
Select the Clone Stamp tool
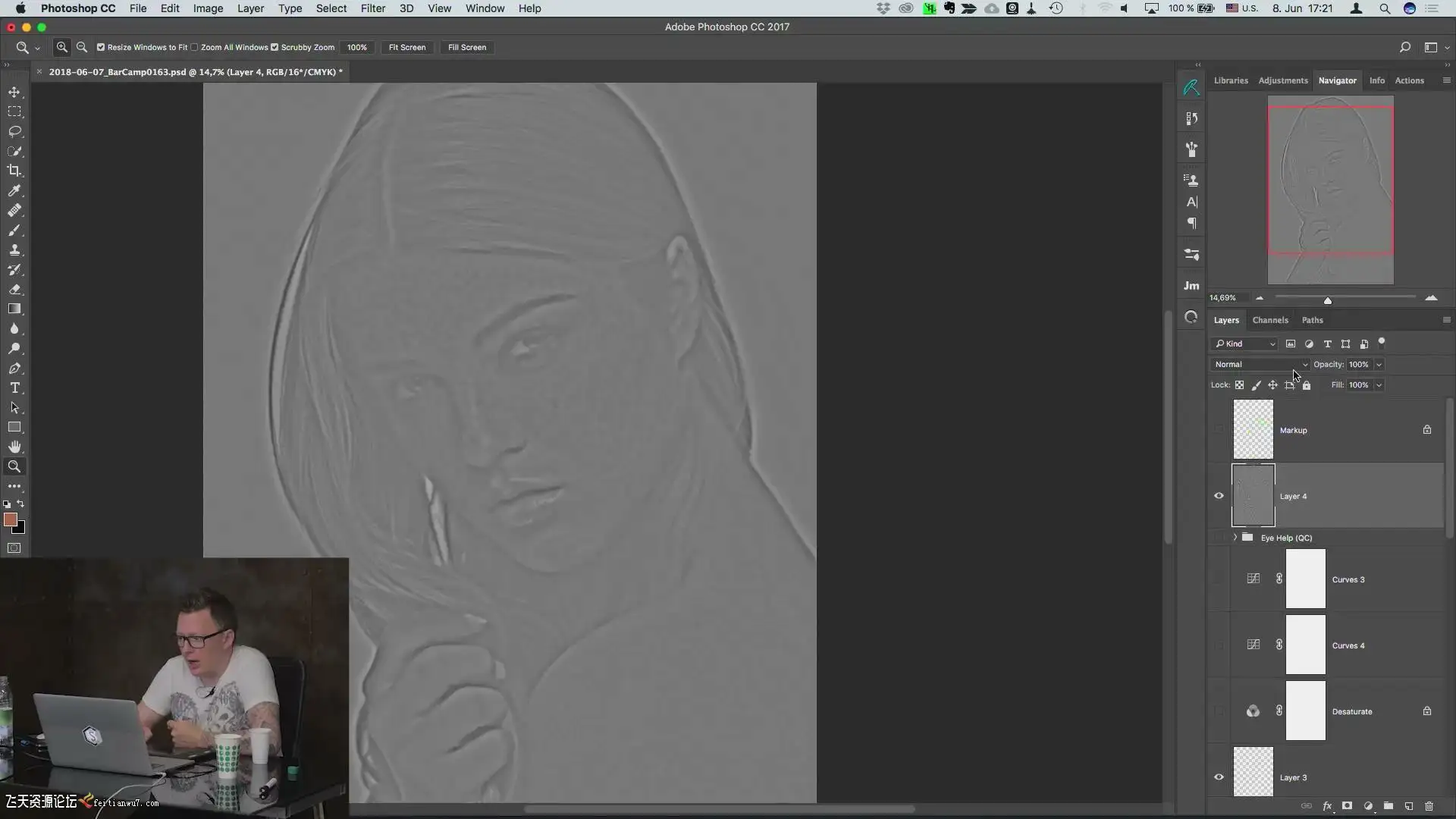(14, 249)
